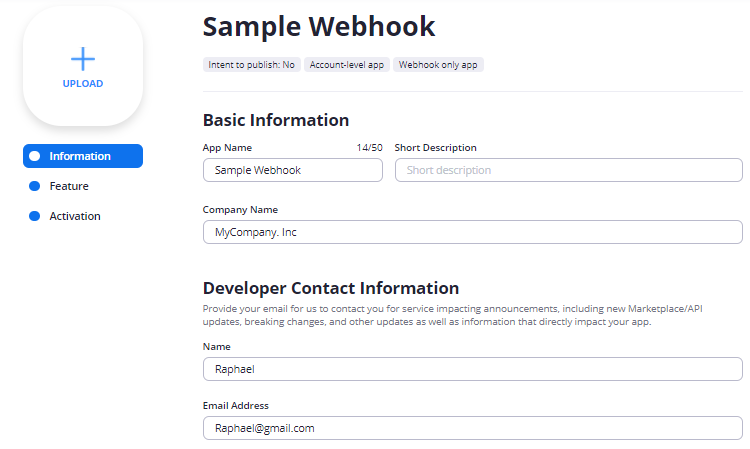Image resolution: width=750 pixels, height=449 pixels.
Task: Click the blue dot beside Feature
Action: [x=35, y=186]
